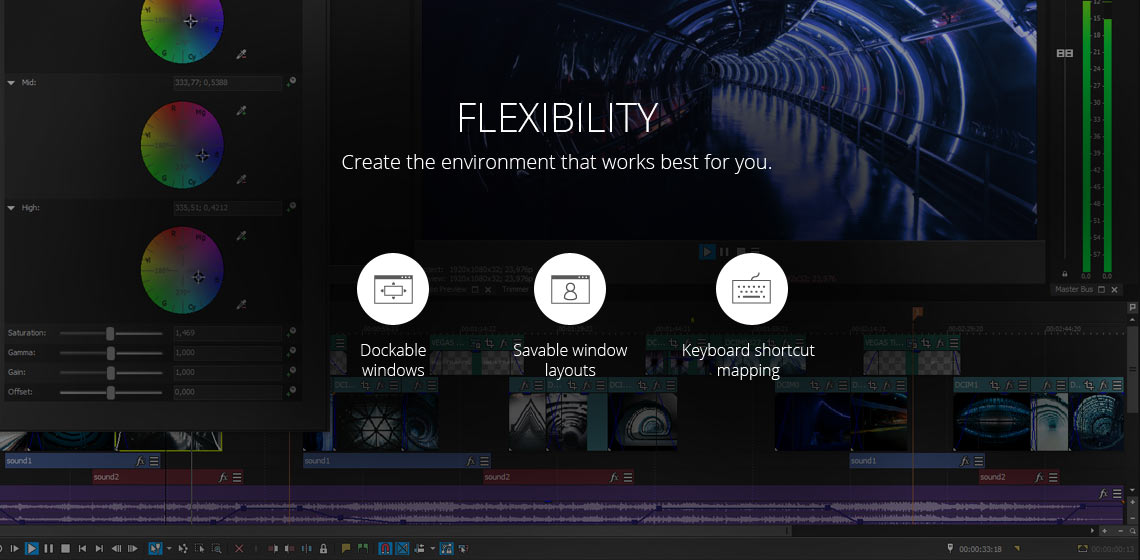Viewport: 1140px width, 560px height.
Task: Select the Zoom edit tool
Action: click(x=217, y=548)
